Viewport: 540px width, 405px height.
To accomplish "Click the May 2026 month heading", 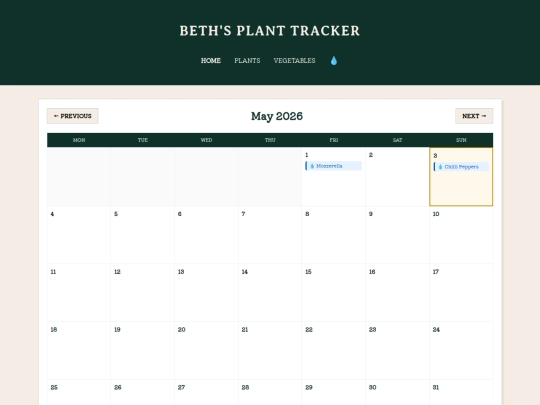I will (277, 116).
